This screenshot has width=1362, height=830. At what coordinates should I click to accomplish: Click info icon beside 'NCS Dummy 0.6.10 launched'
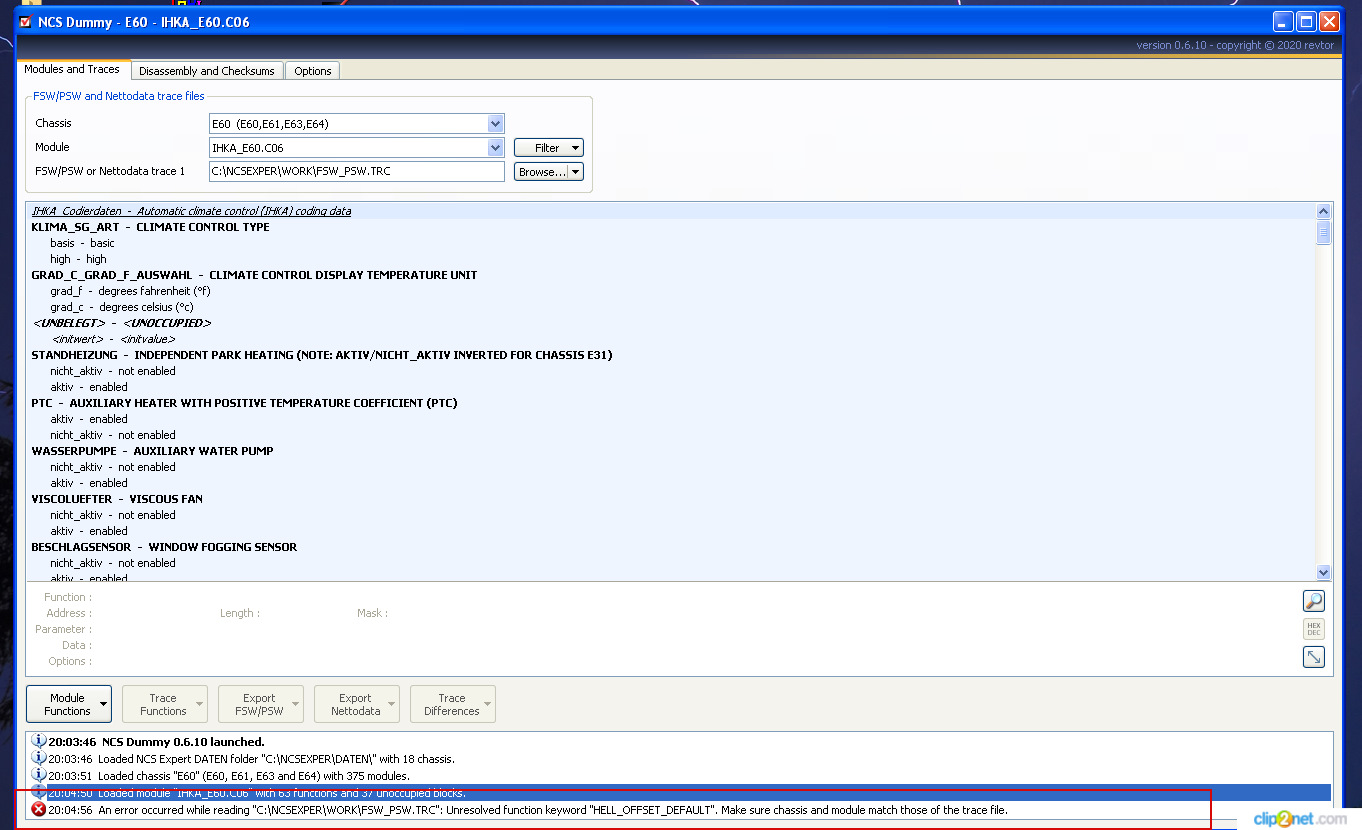(39, 742)
